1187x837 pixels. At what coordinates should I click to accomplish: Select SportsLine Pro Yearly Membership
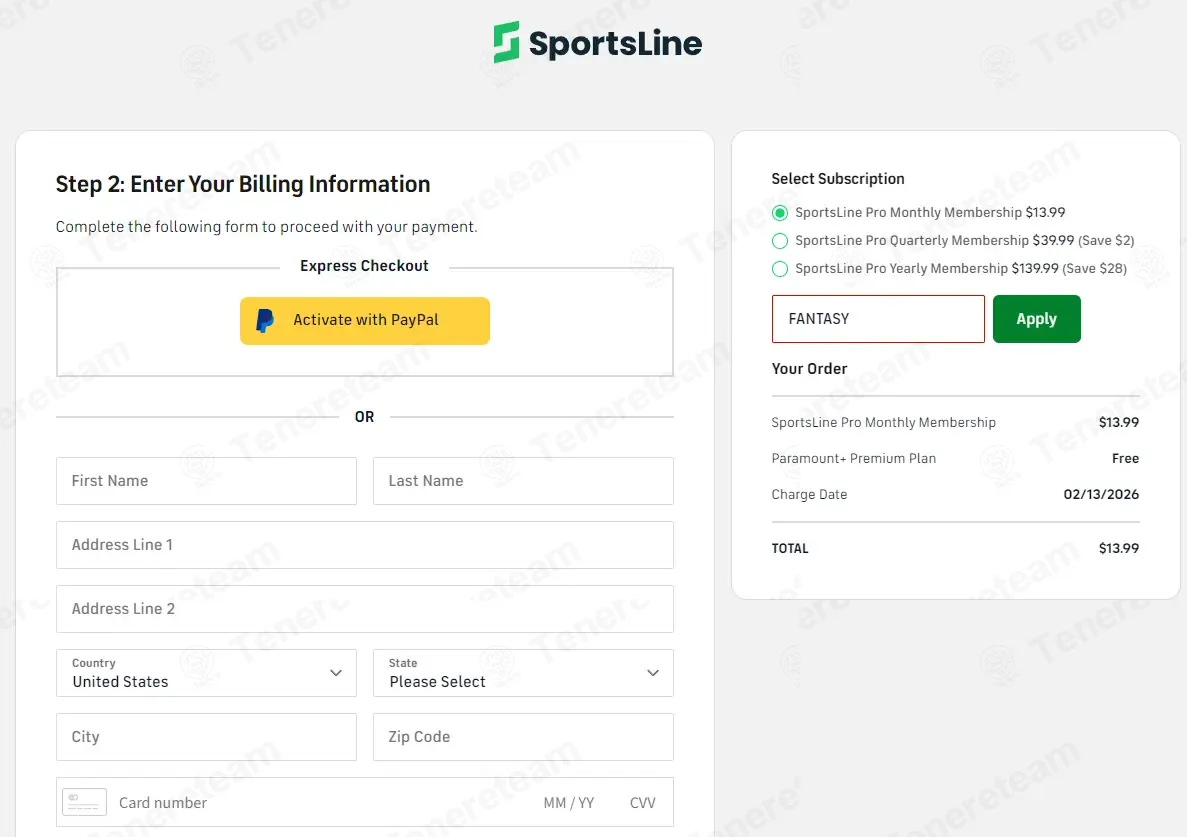click(780, 269)
